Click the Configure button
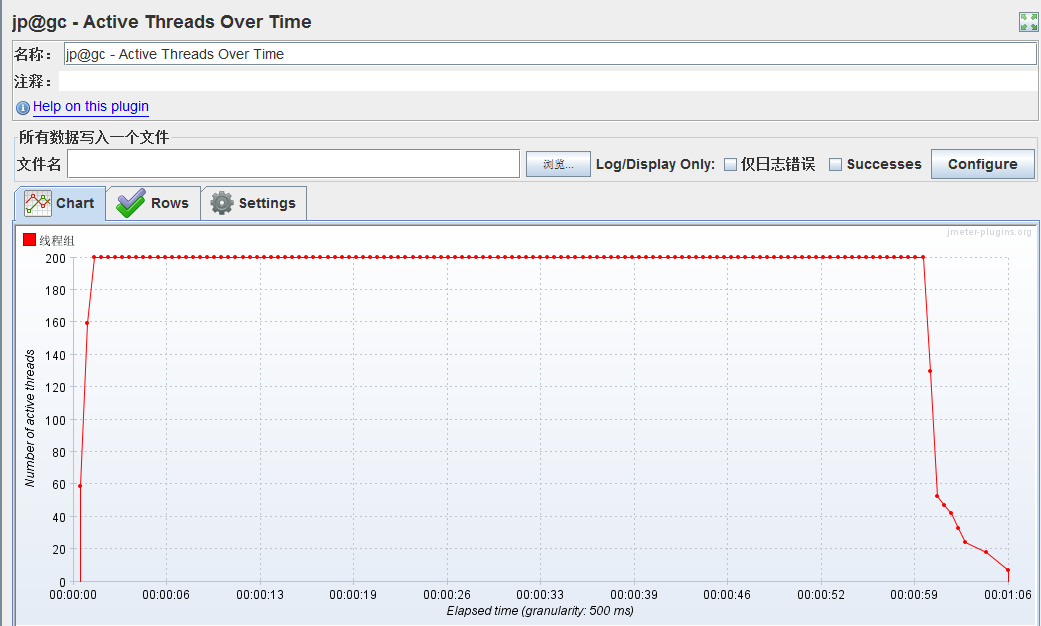The width and height of the screenshot is (1041, 626). point(983,164)
